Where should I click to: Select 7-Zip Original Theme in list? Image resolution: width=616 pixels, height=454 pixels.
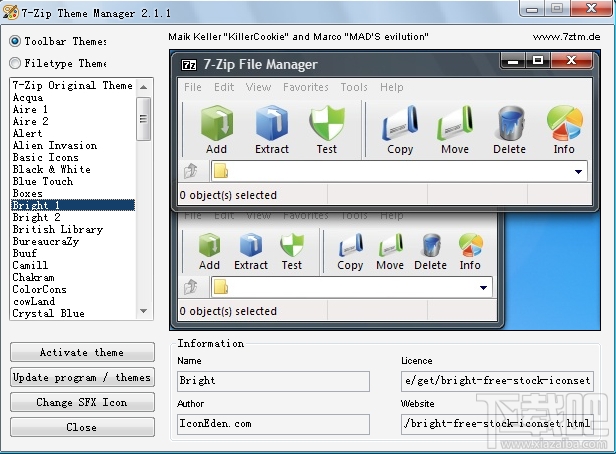pos(73,85)
